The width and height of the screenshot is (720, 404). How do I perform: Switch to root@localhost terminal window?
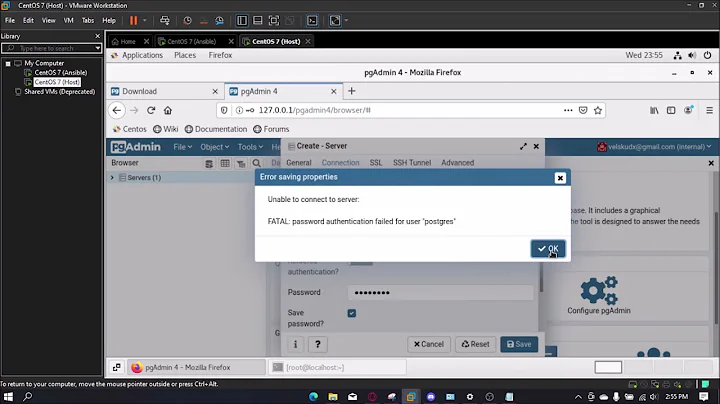(338, 367)
